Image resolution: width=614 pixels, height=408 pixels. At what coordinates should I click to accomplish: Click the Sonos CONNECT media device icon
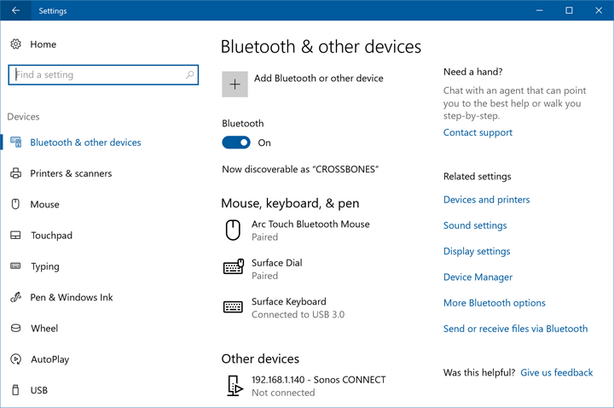[x=235, y=385]
